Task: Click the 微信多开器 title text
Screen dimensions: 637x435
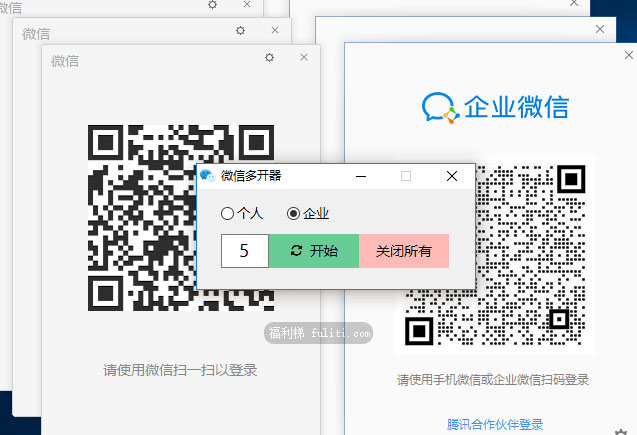Action: pos(251,176)
